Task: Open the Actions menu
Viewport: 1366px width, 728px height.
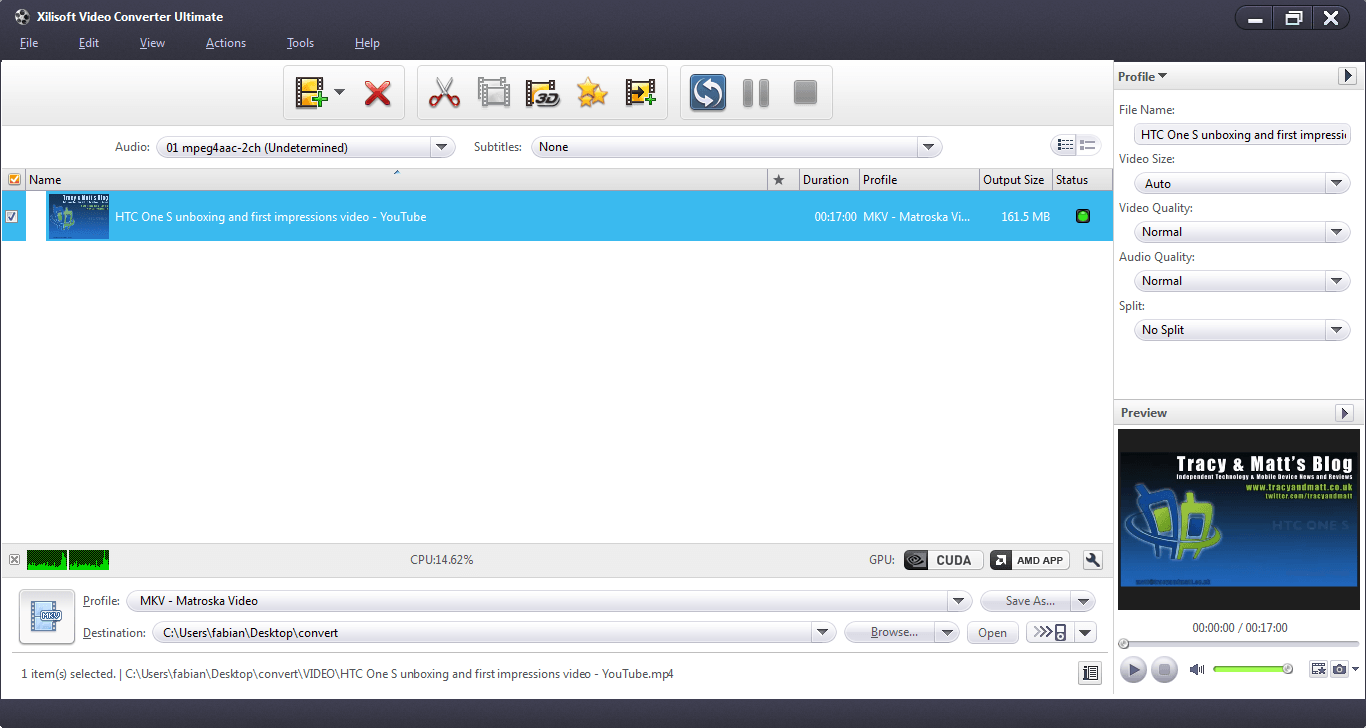Action: tap(225, 43)
